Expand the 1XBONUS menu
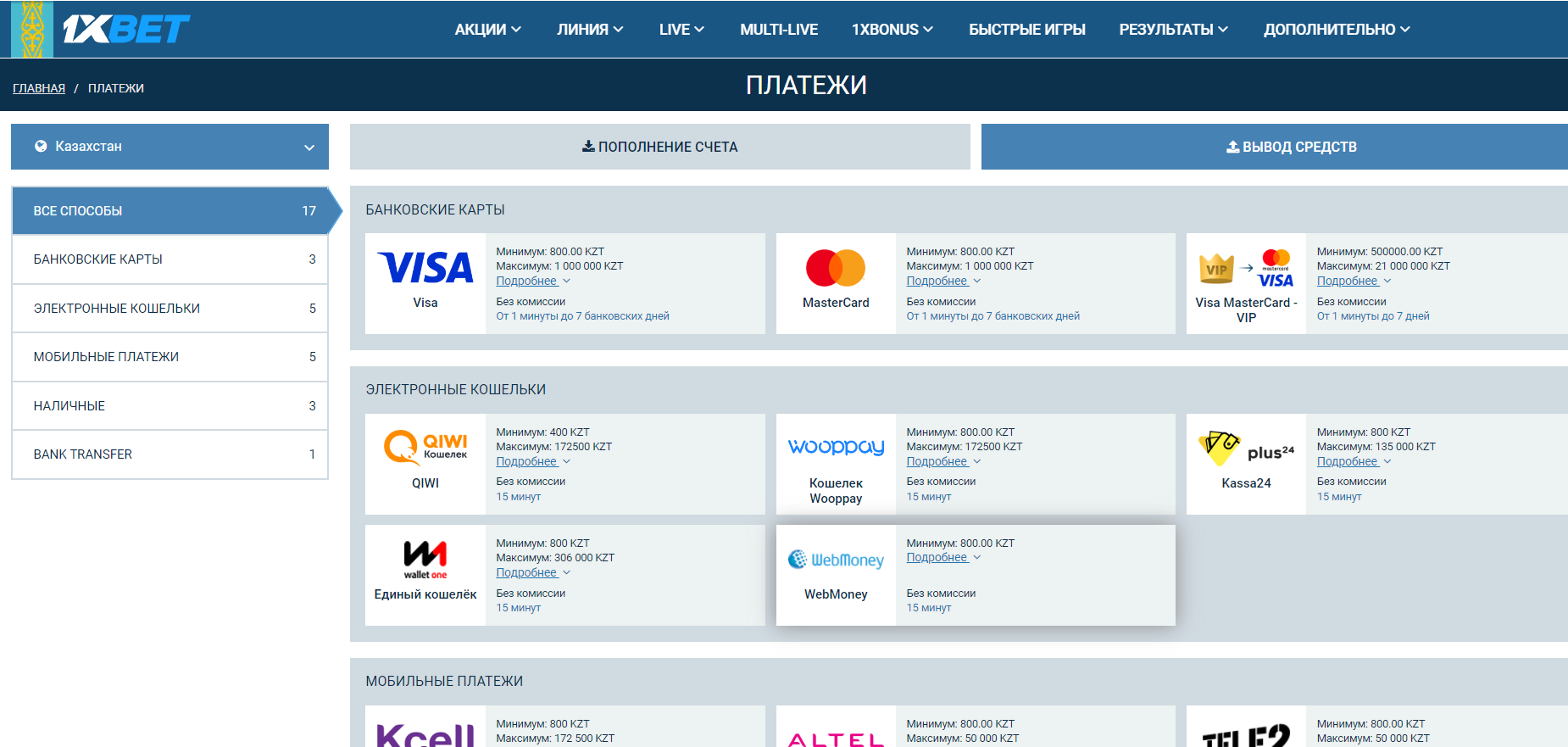 coord(892,30)
